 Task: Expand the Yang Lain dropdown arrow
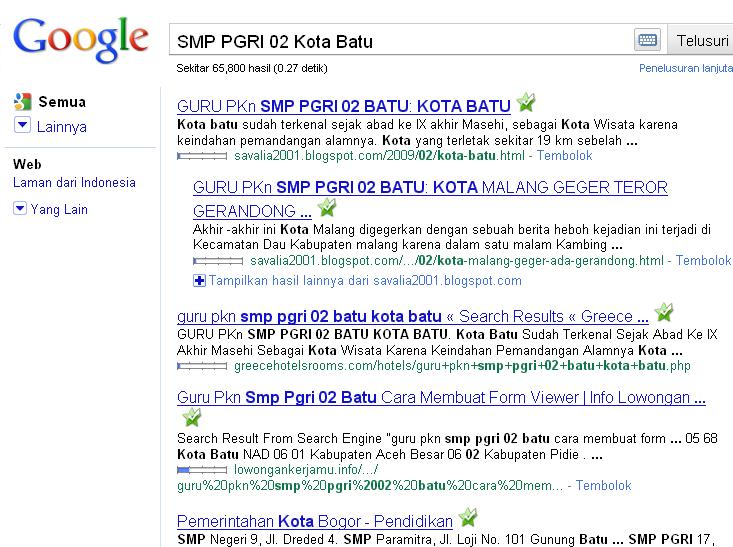pyautogui.click(x=20, y=208)
